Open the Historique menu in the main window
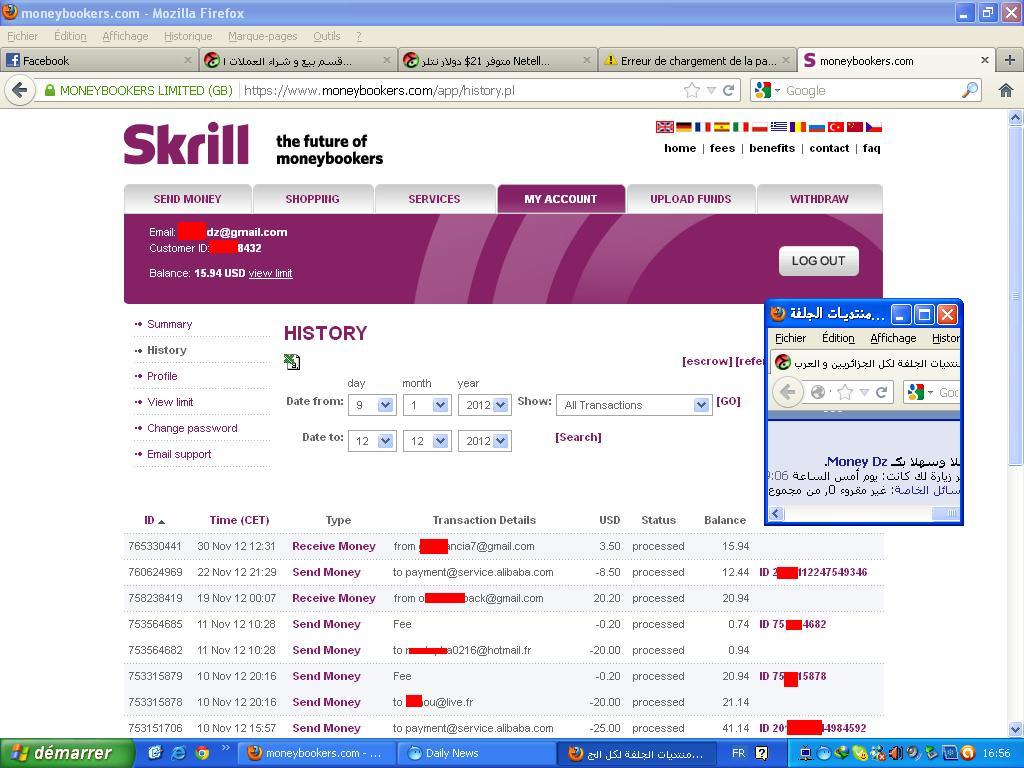Viewport: 1024px width, 768px height. click(188, 37)
